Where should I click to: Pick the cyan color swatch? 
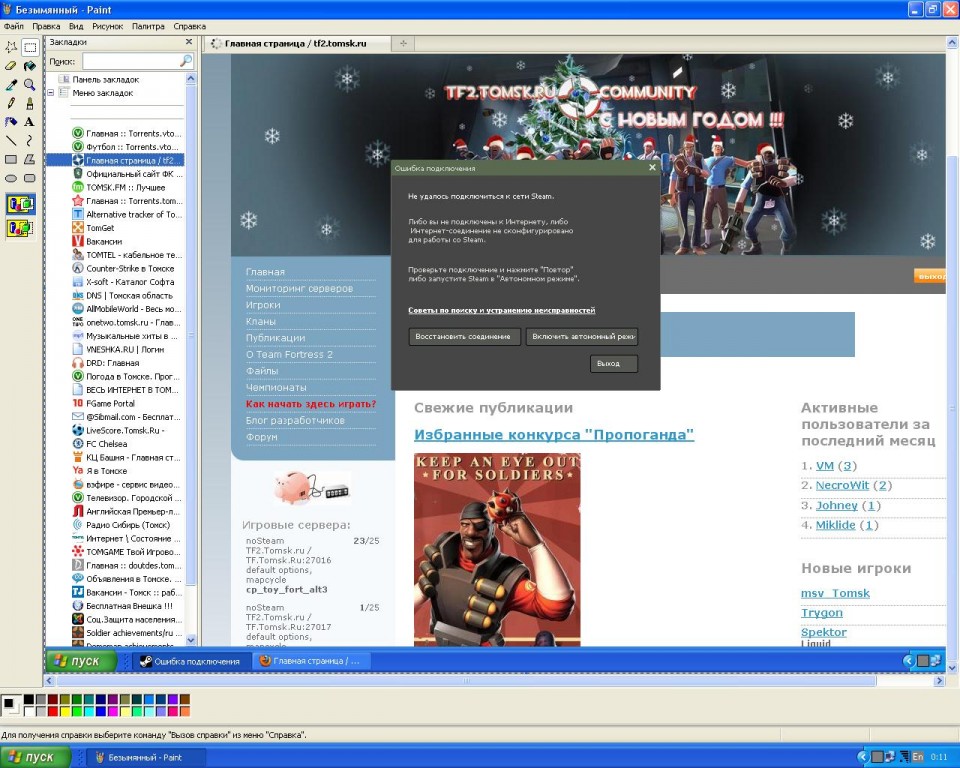click(89, 711)
